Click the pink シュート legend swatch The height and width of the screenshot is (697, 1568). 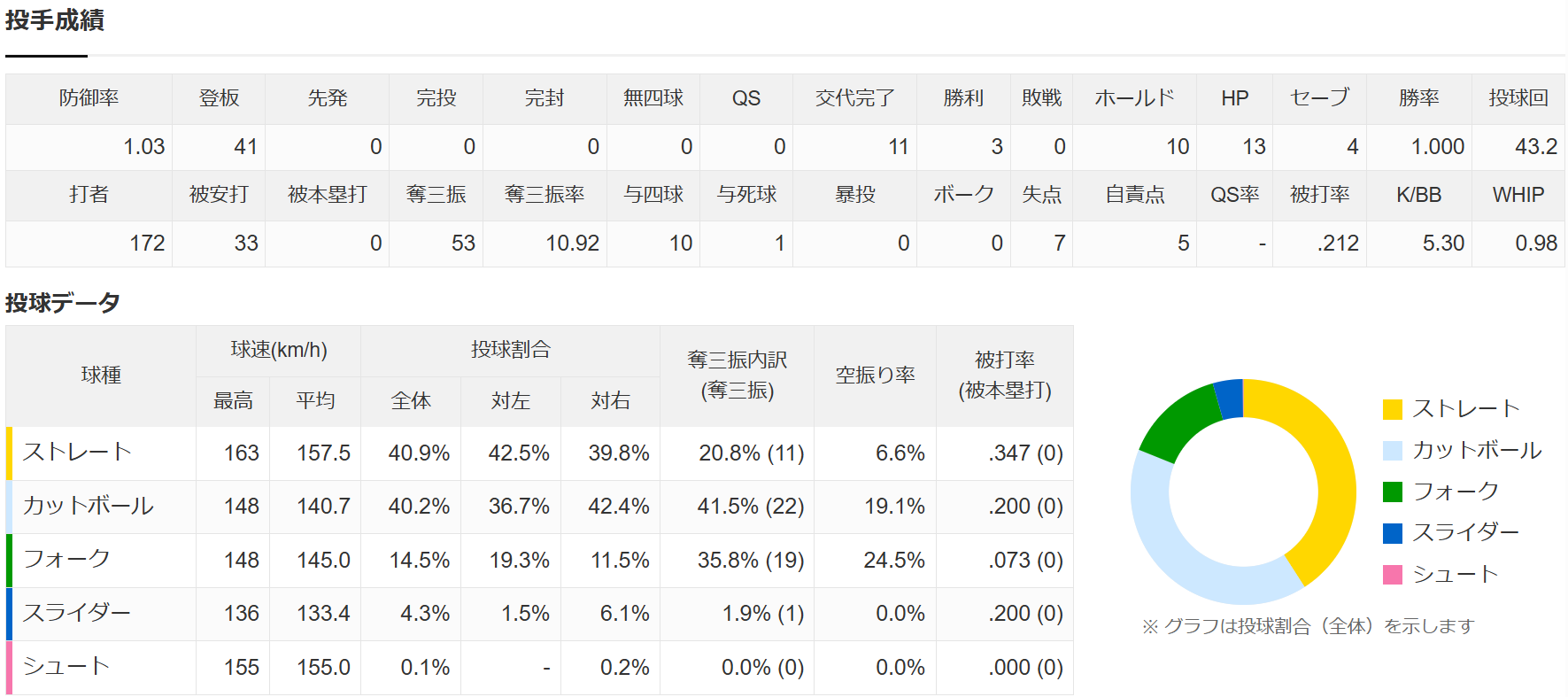[1392, 575]
